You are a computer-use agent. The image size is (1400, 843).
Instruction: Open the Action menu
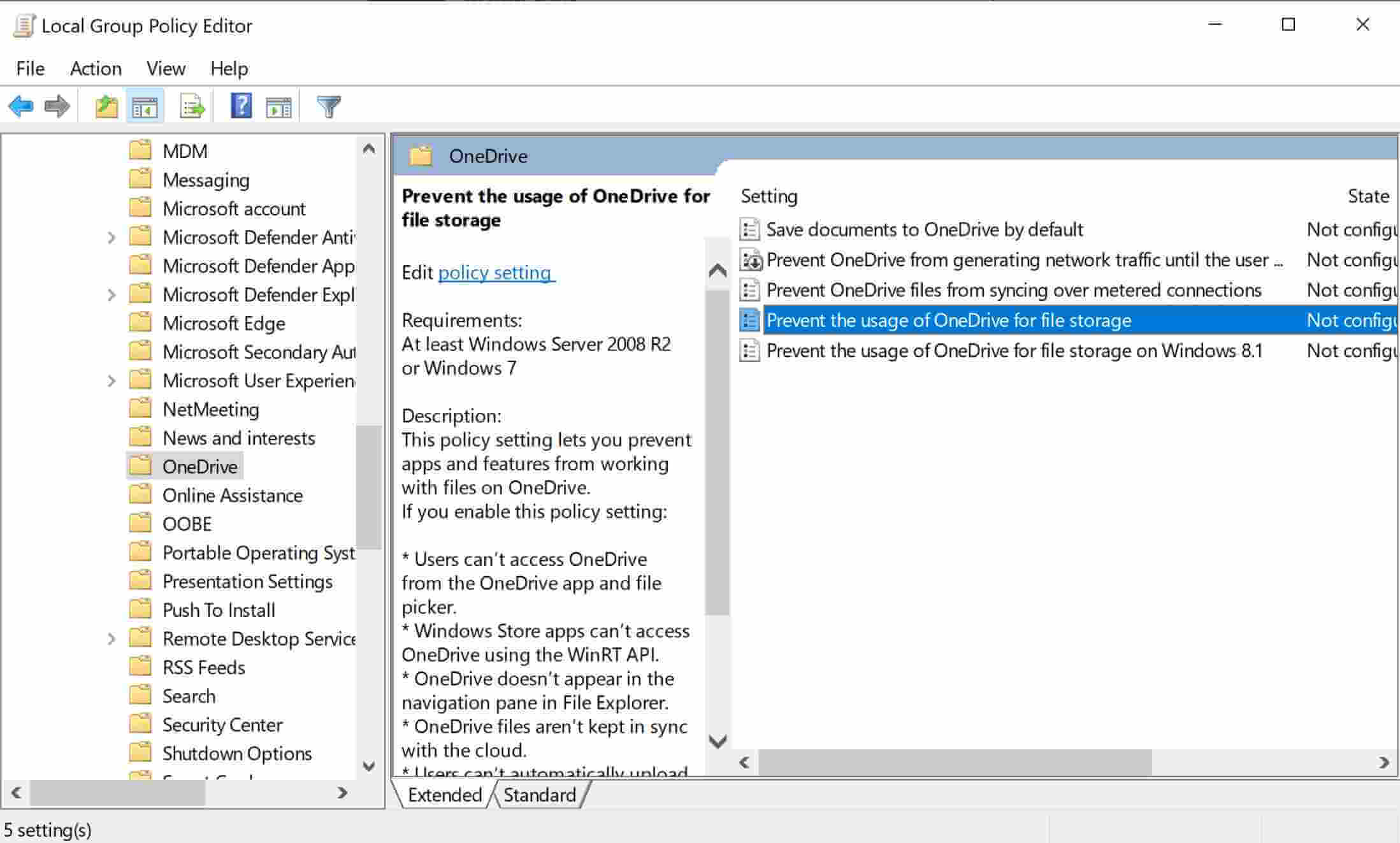pyautogui.click(x=96, y=68)
